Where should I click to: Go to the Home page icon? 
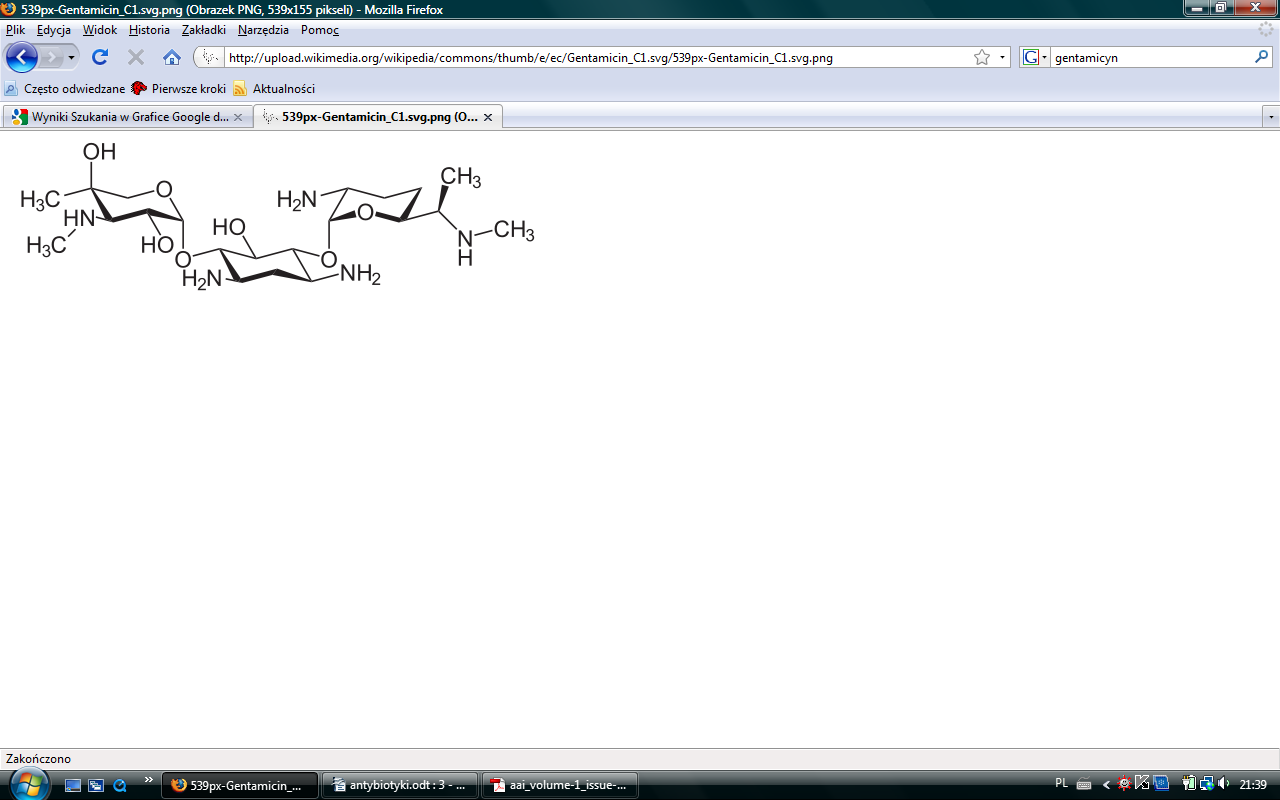pyautogui.click(x=172, y=57)
